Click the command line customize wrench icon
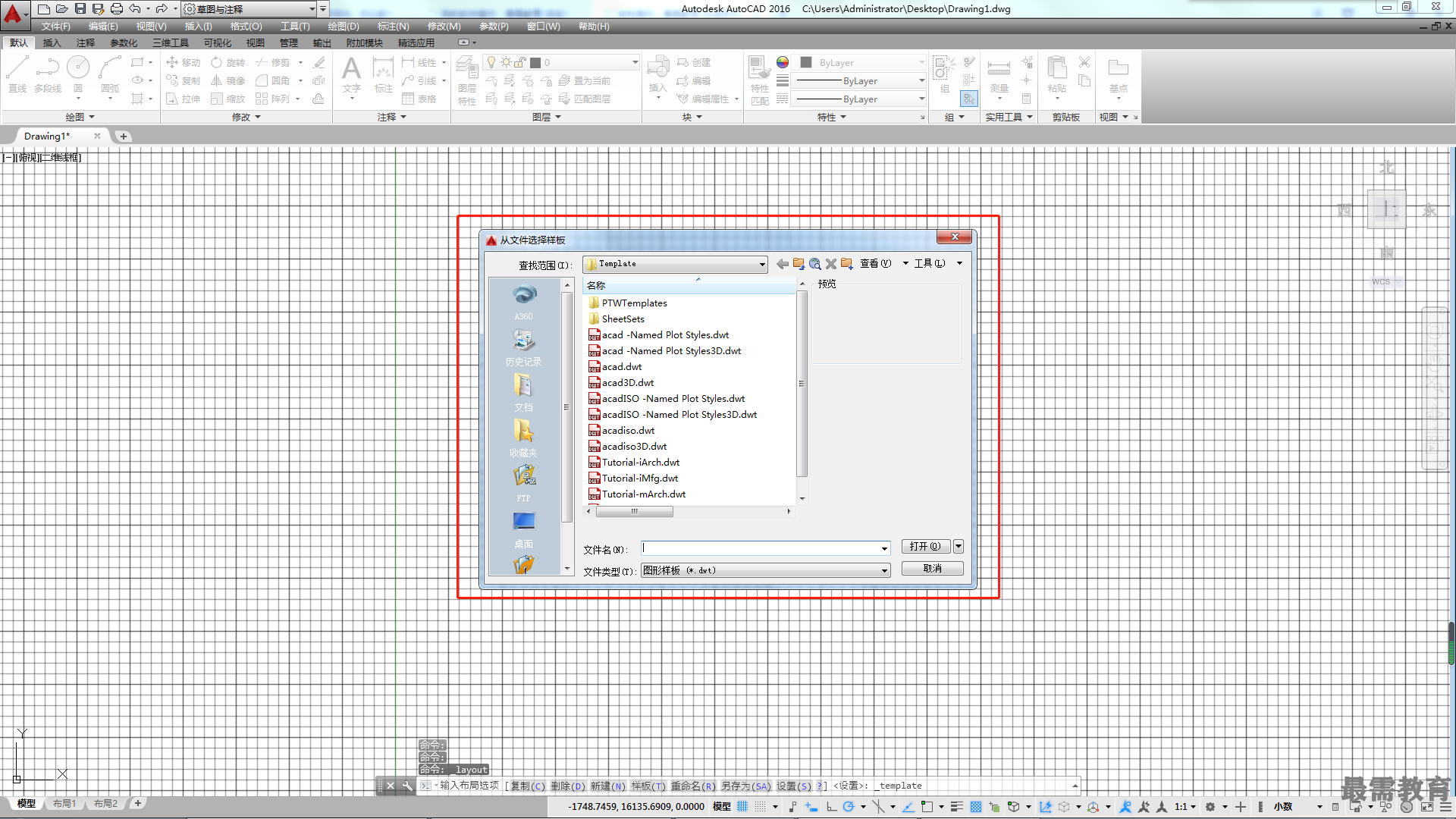 click(407, 786)
